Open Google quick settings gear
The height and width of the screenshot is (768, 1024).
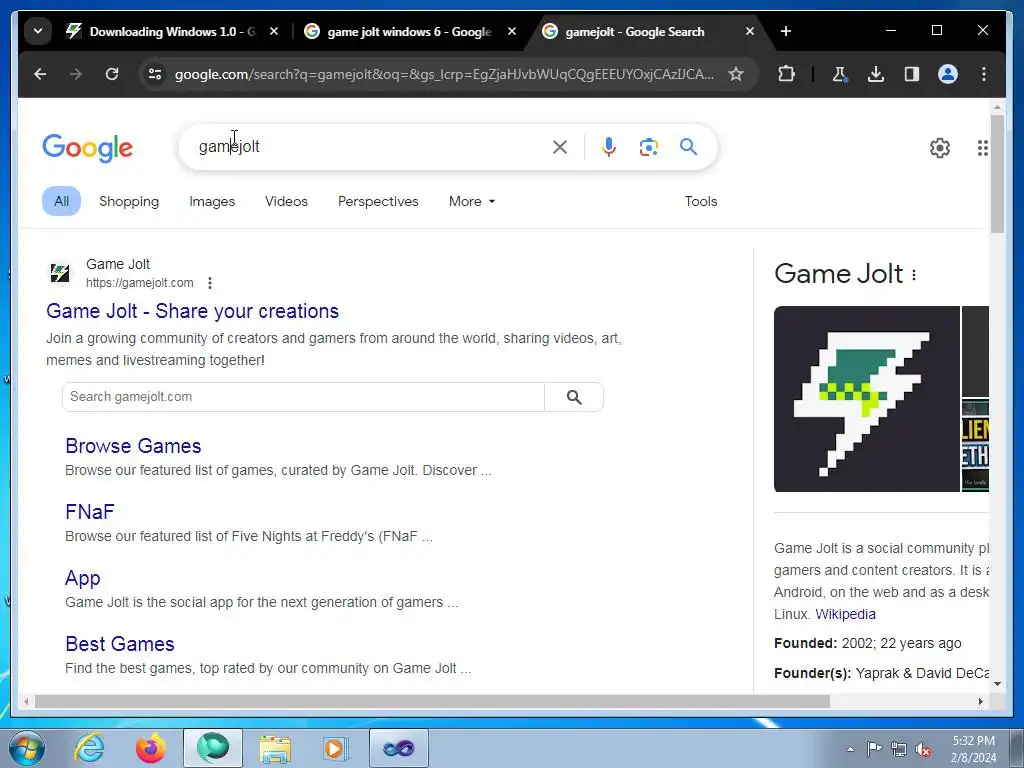(940, 148)
